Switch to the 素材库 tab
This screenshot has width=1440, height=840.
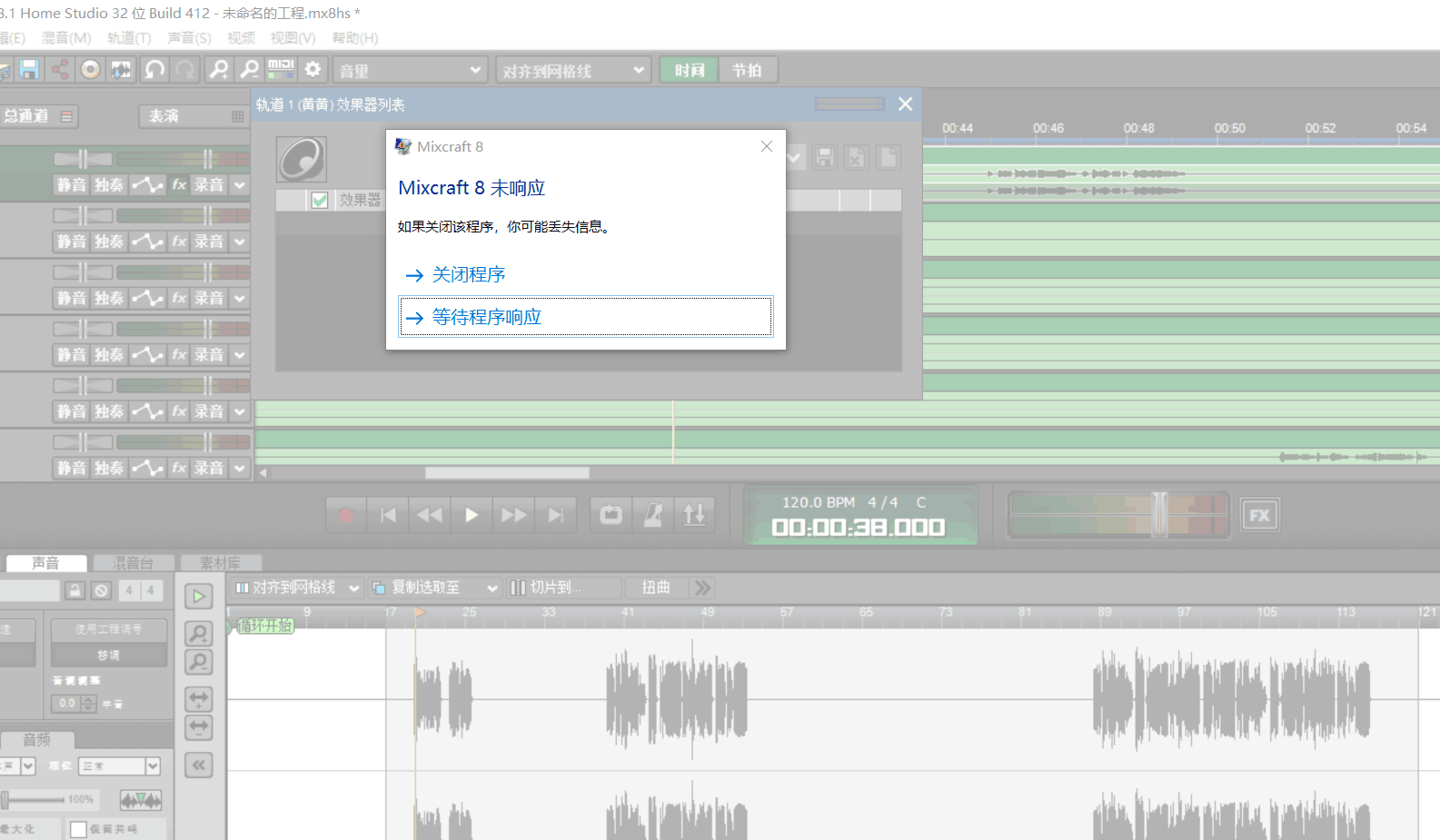coord(220,563)
